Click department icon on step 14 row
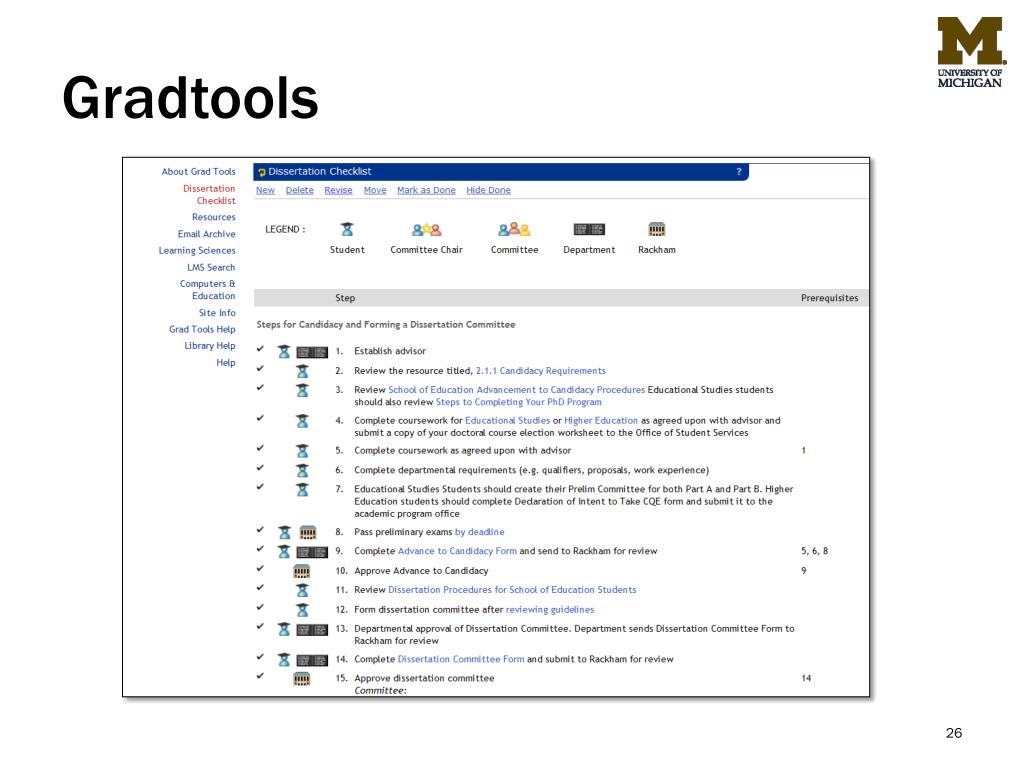The height and width of the screenshot is (768, 1024). click(312, 660)
